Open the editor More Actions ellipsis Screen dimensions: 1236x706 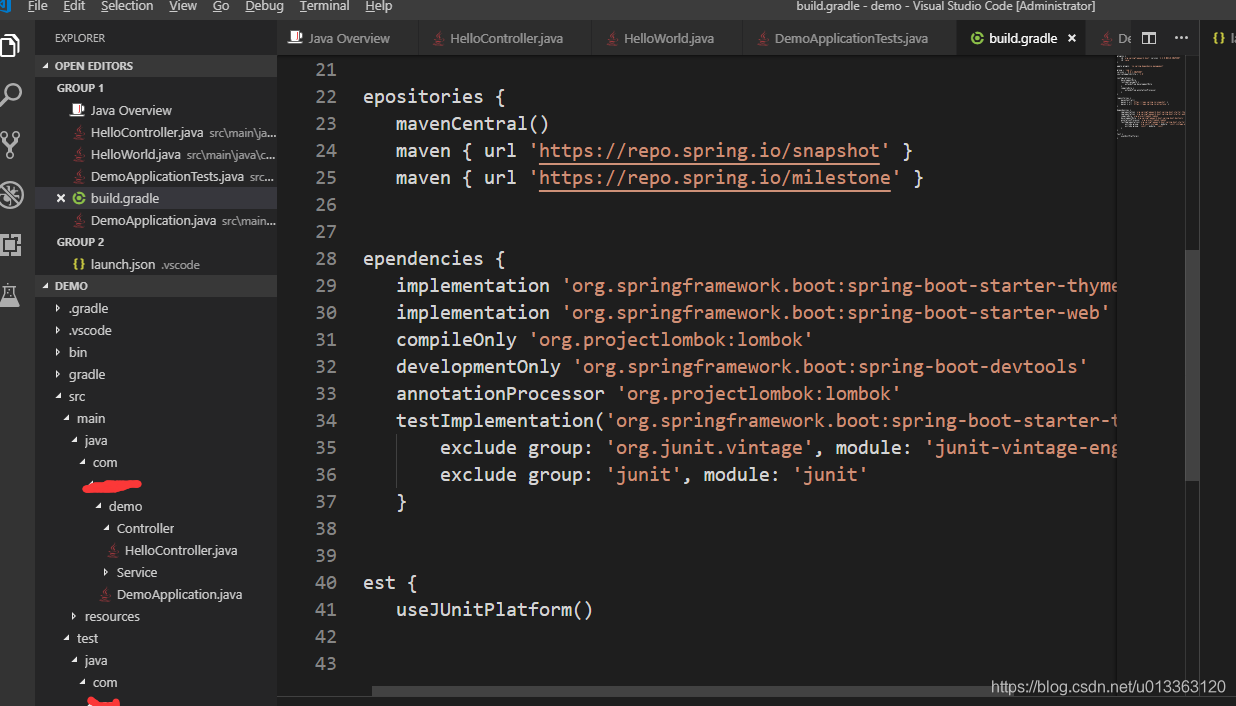tap(1181, 38)
